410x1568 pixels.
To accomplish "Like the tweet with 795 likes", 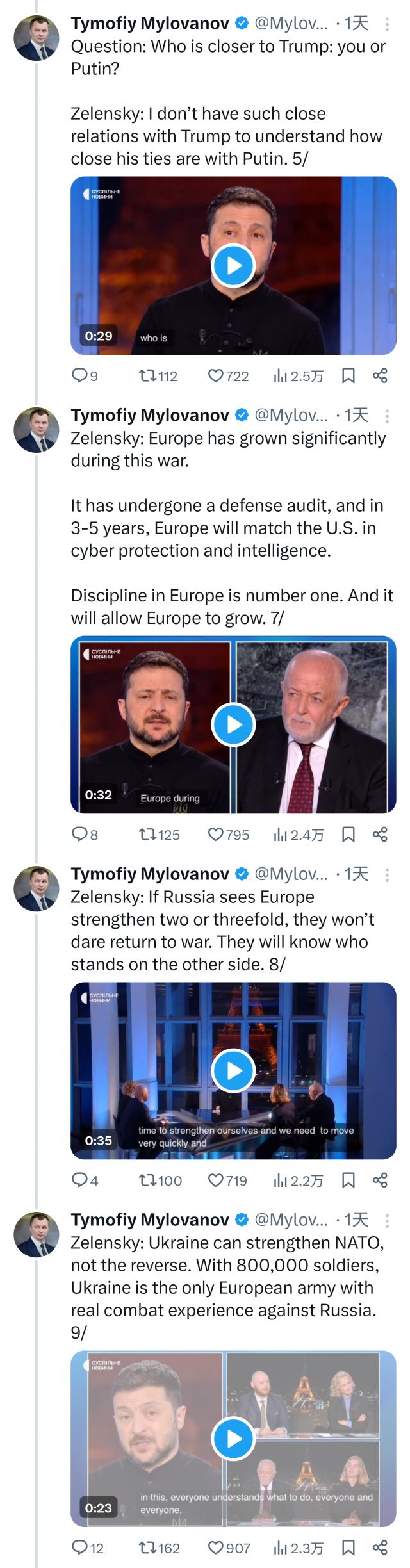I will [x=216, y=834].
